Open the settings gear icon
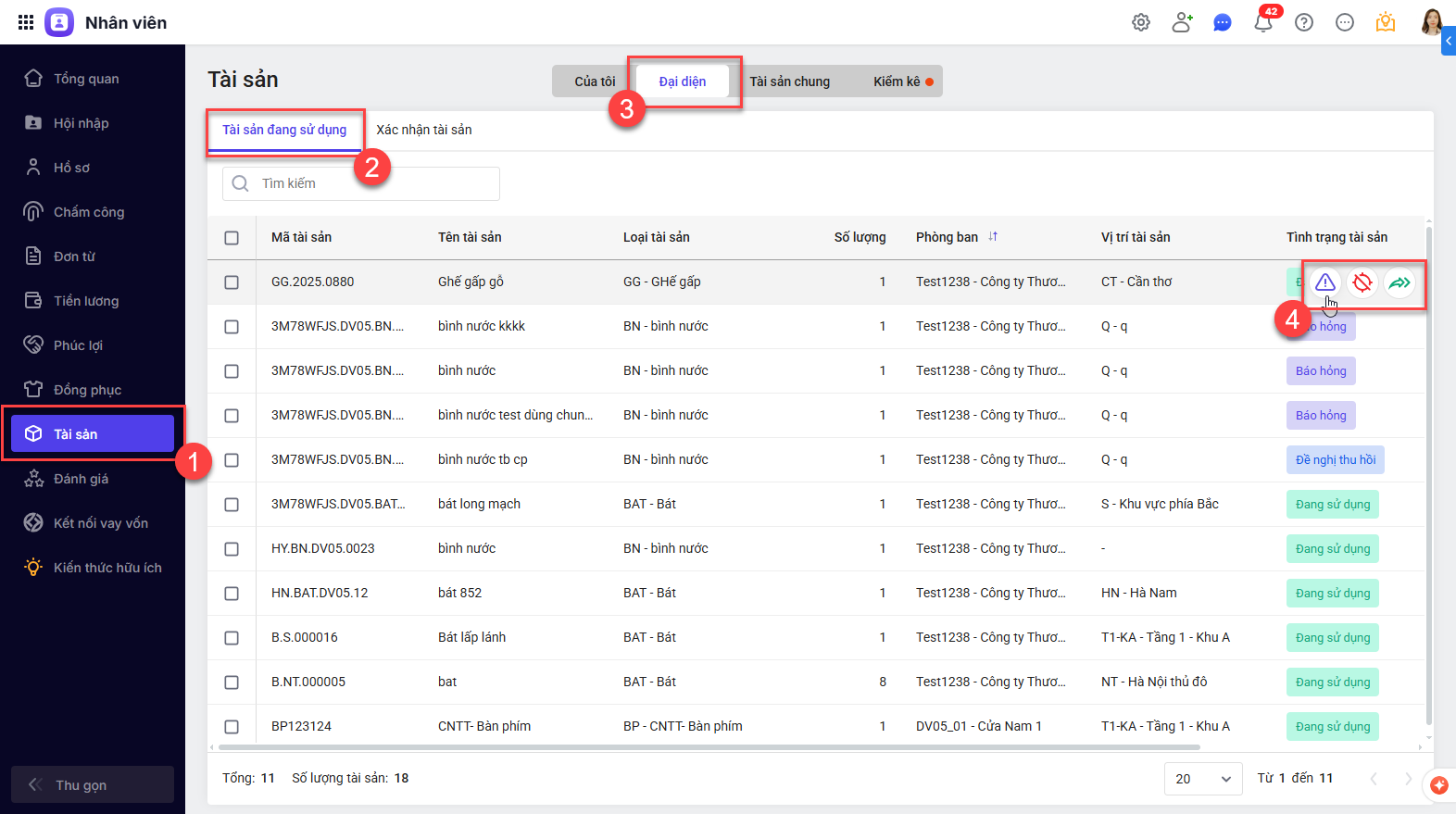The width and height of the screenshot is (1456, 814). pyautogui.click(x=1141, y=22)
